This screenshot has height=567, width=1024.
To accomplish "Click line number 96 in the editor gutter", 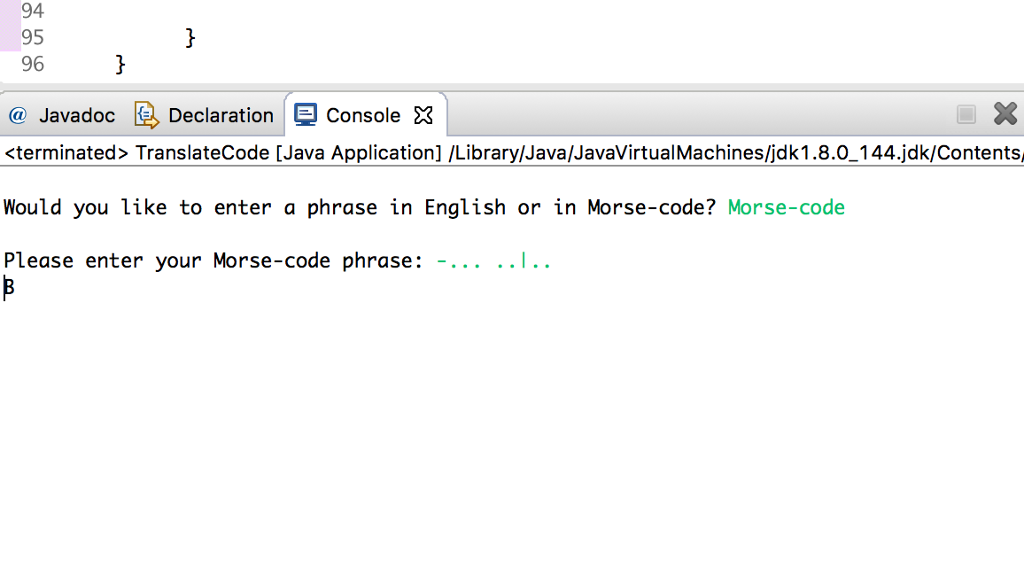I will 33,64.
